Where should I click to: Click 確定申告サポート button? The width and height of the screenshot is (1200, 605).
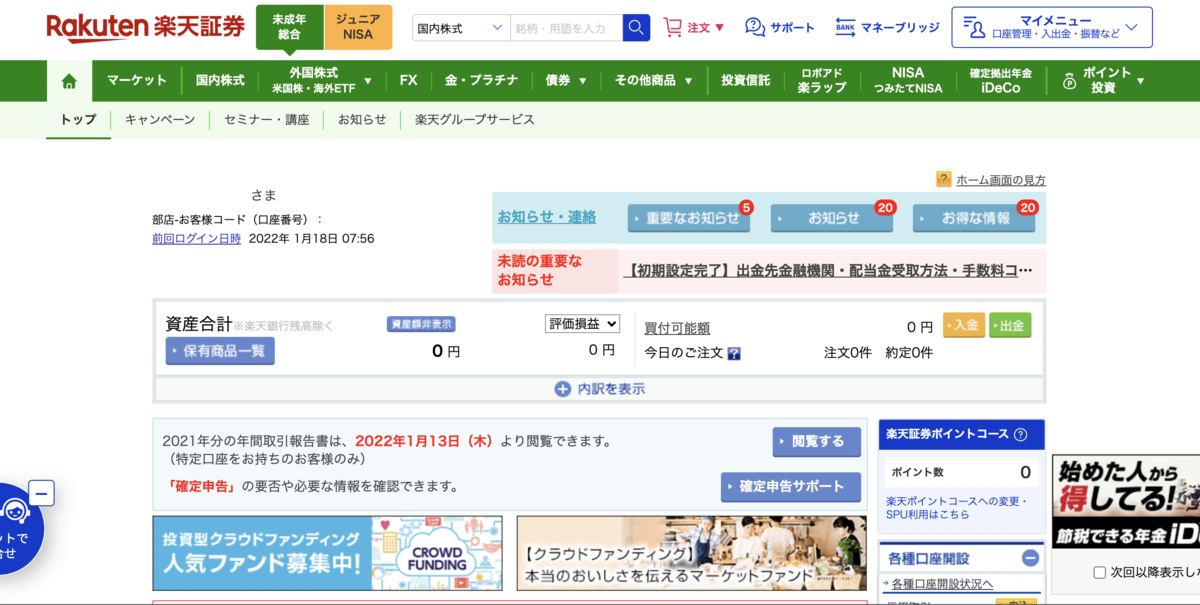790,487
